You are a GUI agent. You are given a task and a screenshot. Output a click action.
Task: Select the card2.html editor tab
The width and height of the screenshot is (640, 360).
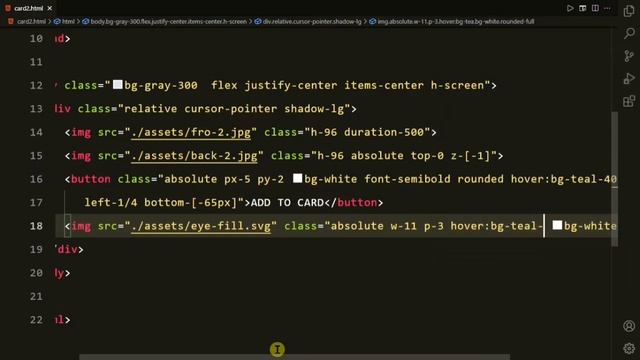pos(29,8)
